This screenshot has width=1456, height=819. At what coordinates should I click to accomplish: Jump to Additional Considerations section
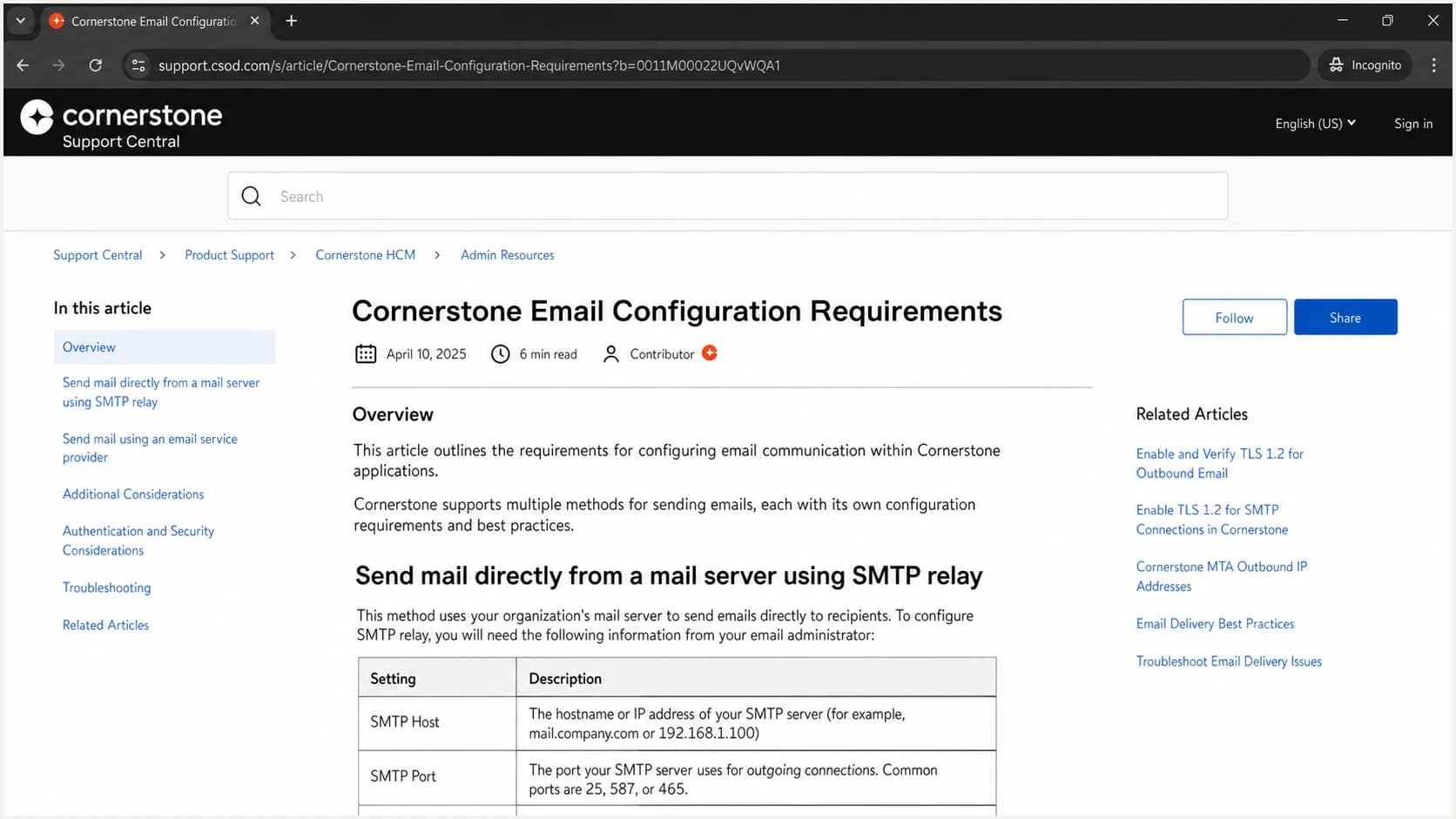point(133,494)
